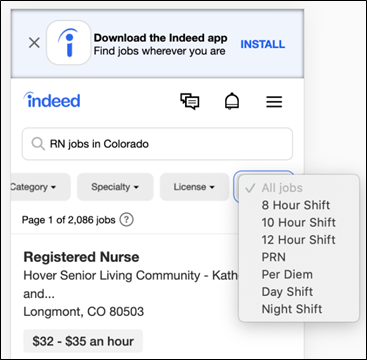Image resolution: width=367 pixels, height=360 pixels.
Task: Click the Find jobs wherever you are text
Action: click(159, 51)
